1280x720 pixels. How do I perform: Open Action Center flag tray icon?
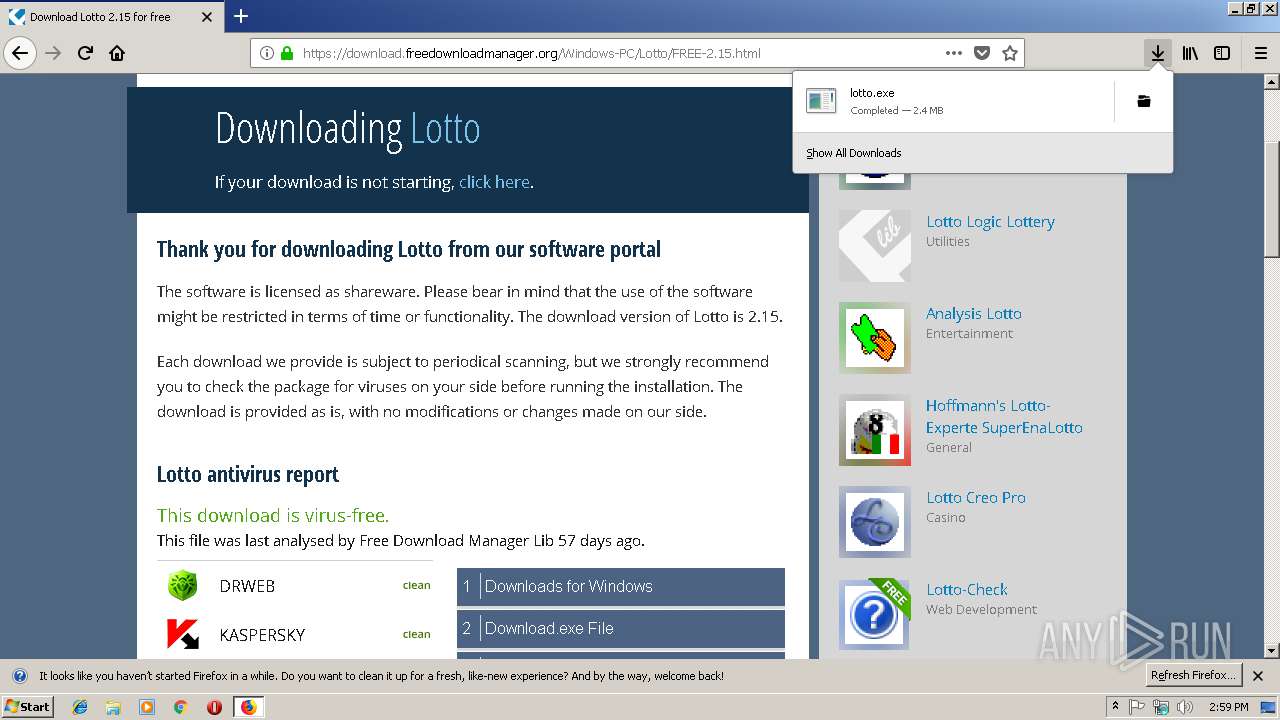tap(1137, 707)
